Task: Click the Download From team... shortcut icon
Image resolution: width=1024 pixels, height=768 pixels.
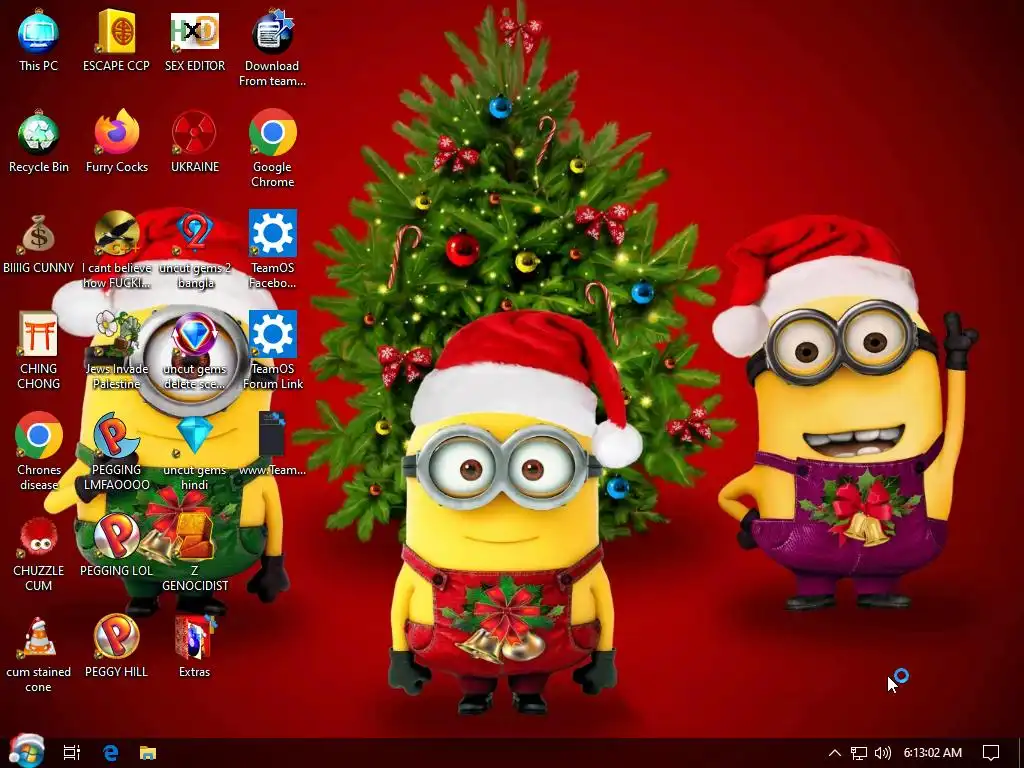Action: point(272,31)
